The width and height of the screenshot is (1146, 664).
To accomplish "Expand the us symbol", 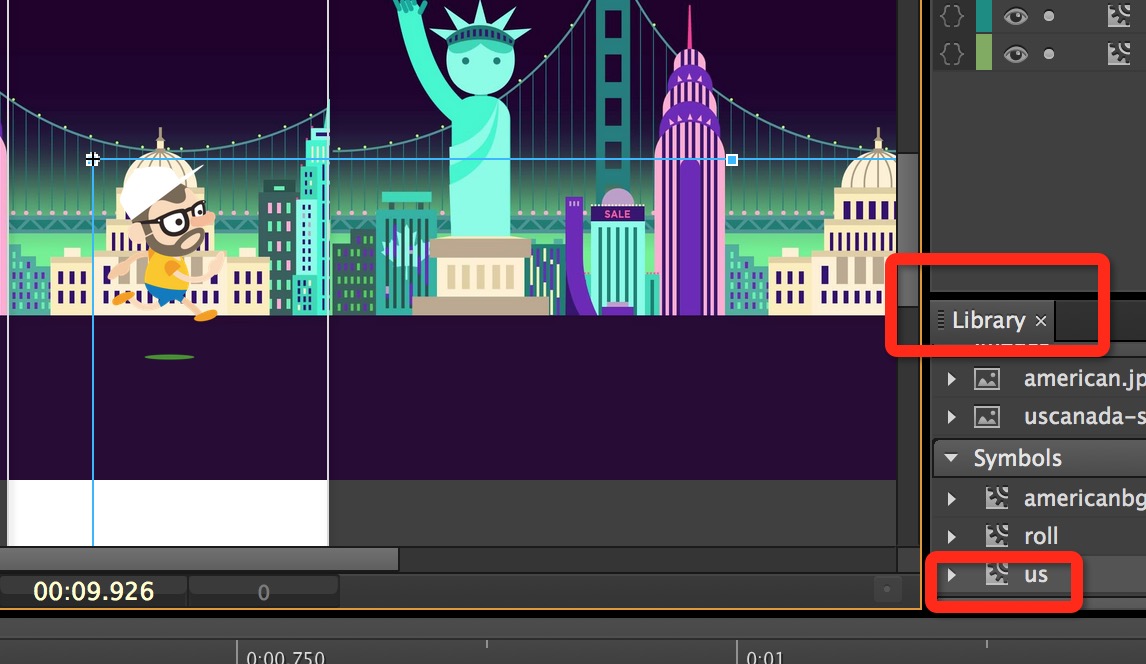I will (x=951, y=575).
